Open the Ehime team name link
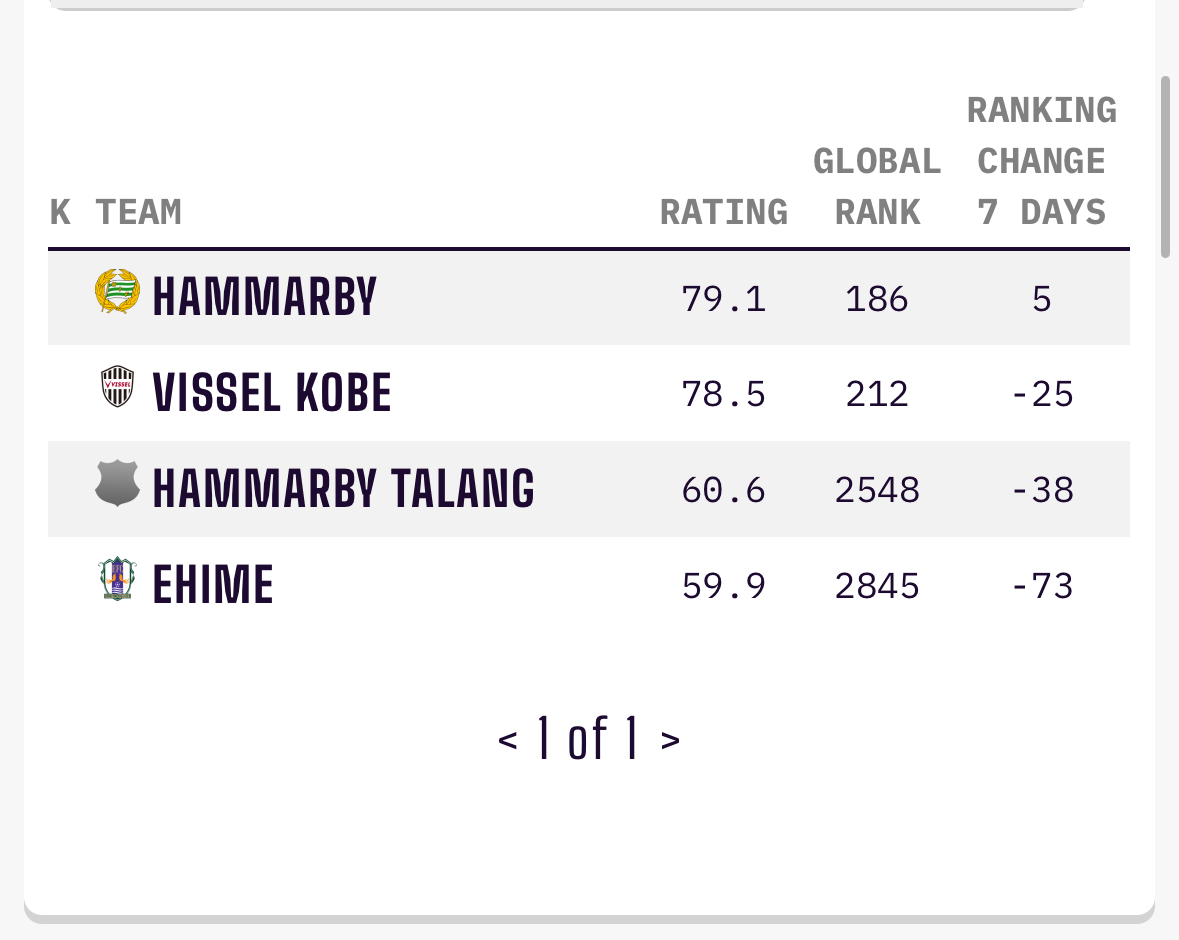Viewport: 1179px width, 940px height. [212, 585]
